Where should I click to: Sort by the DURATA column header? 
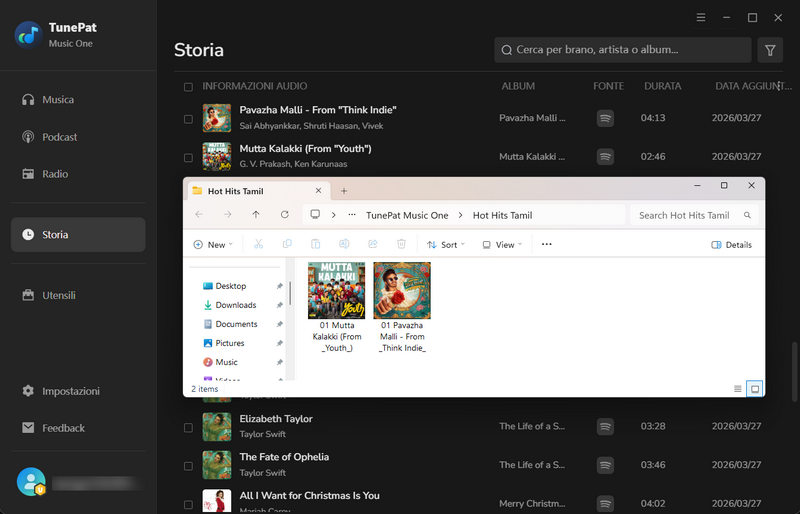pyautogui.click(x=662, y=86)
